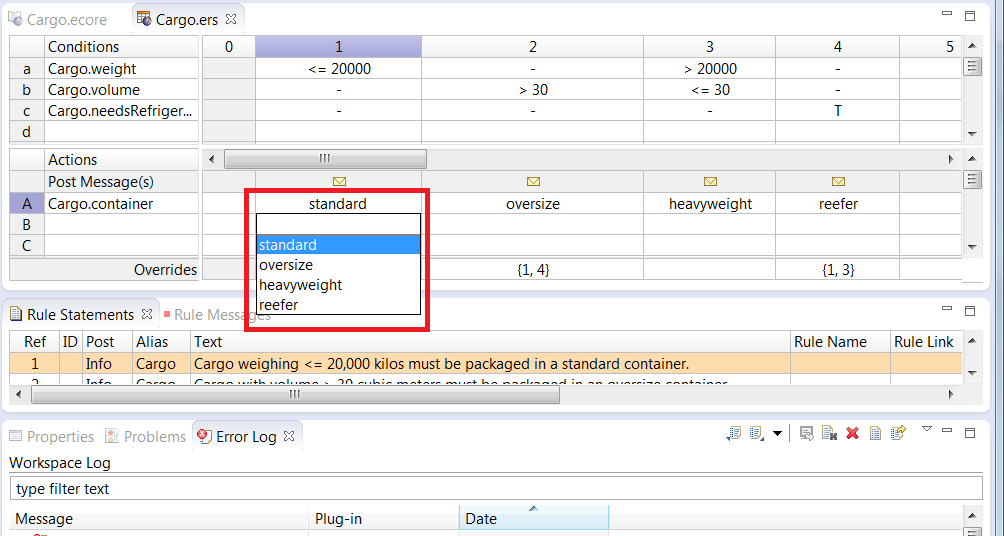Close the Cargo.ers editor tab
This screenshot has width=1004, height=536.
tap(231, 19)
